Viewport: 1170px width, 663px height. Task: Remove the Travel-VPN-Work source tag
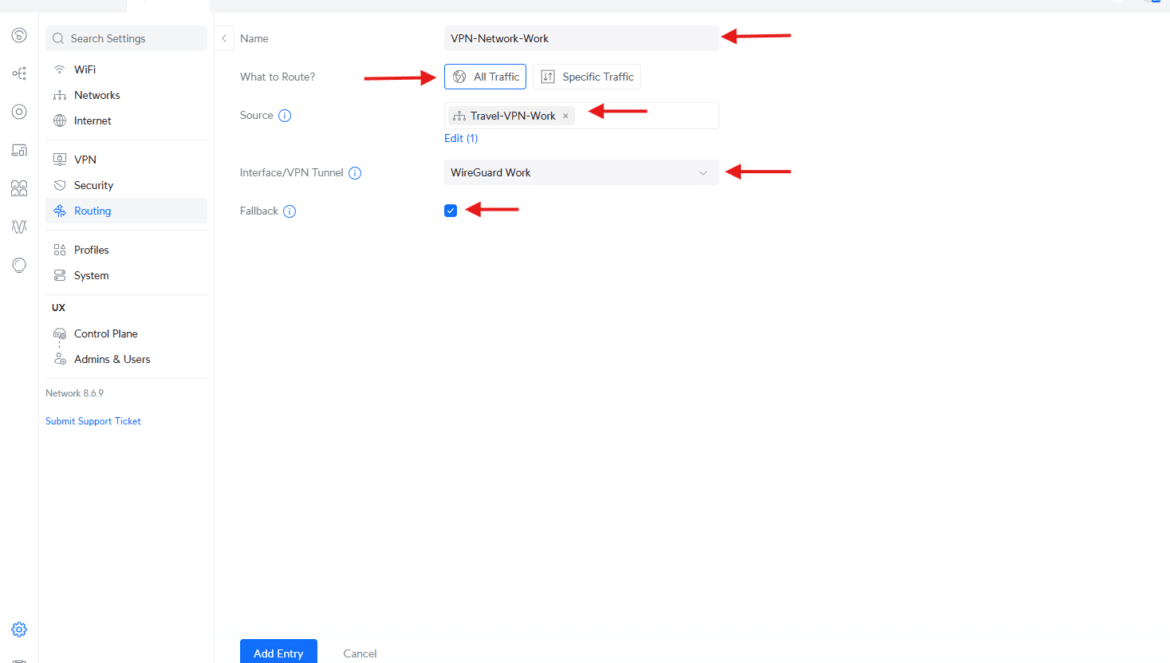tap(566, 116)
